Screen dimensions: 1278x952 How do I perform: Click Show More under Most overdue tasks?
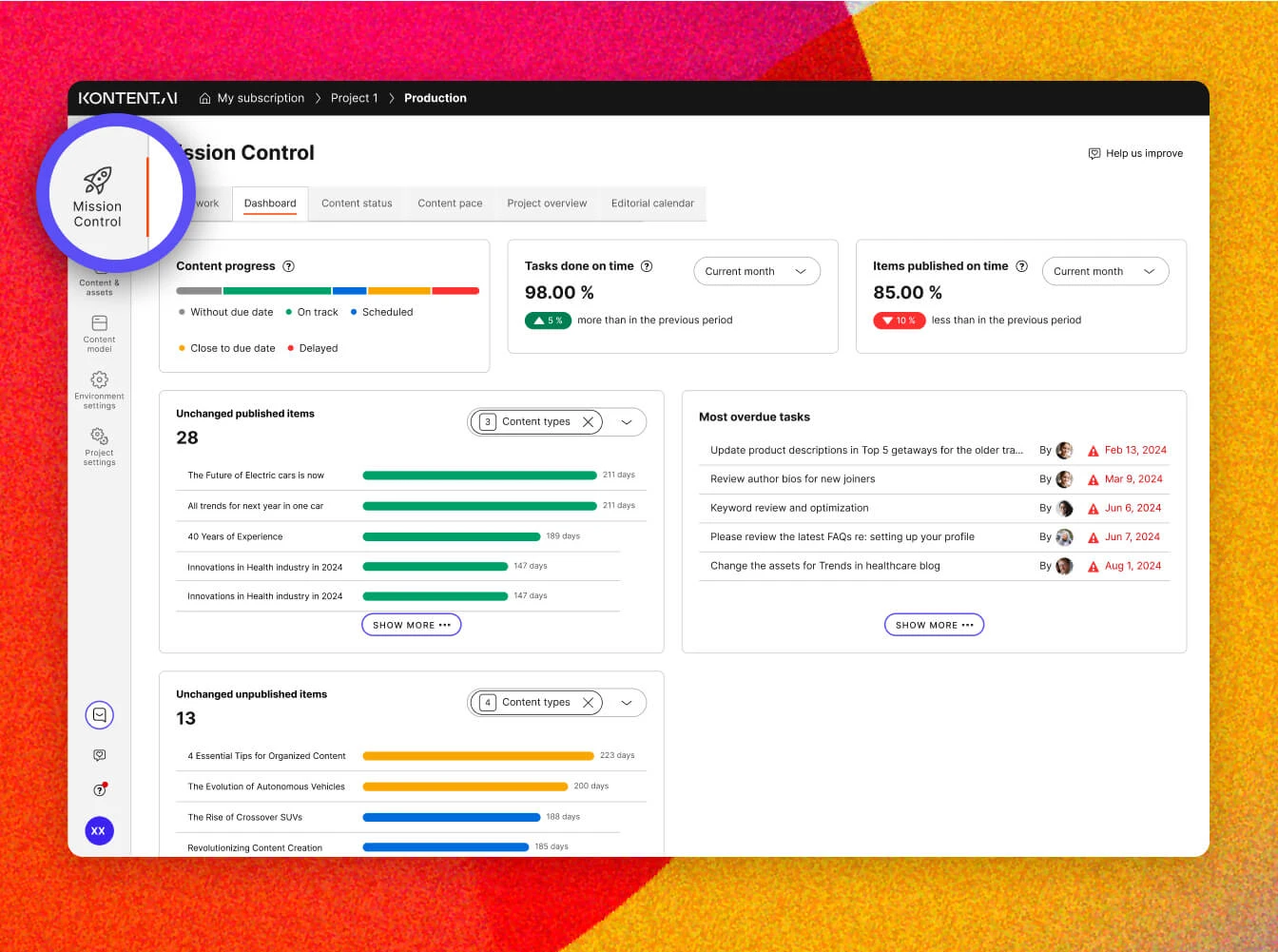[x=934, y=625]
